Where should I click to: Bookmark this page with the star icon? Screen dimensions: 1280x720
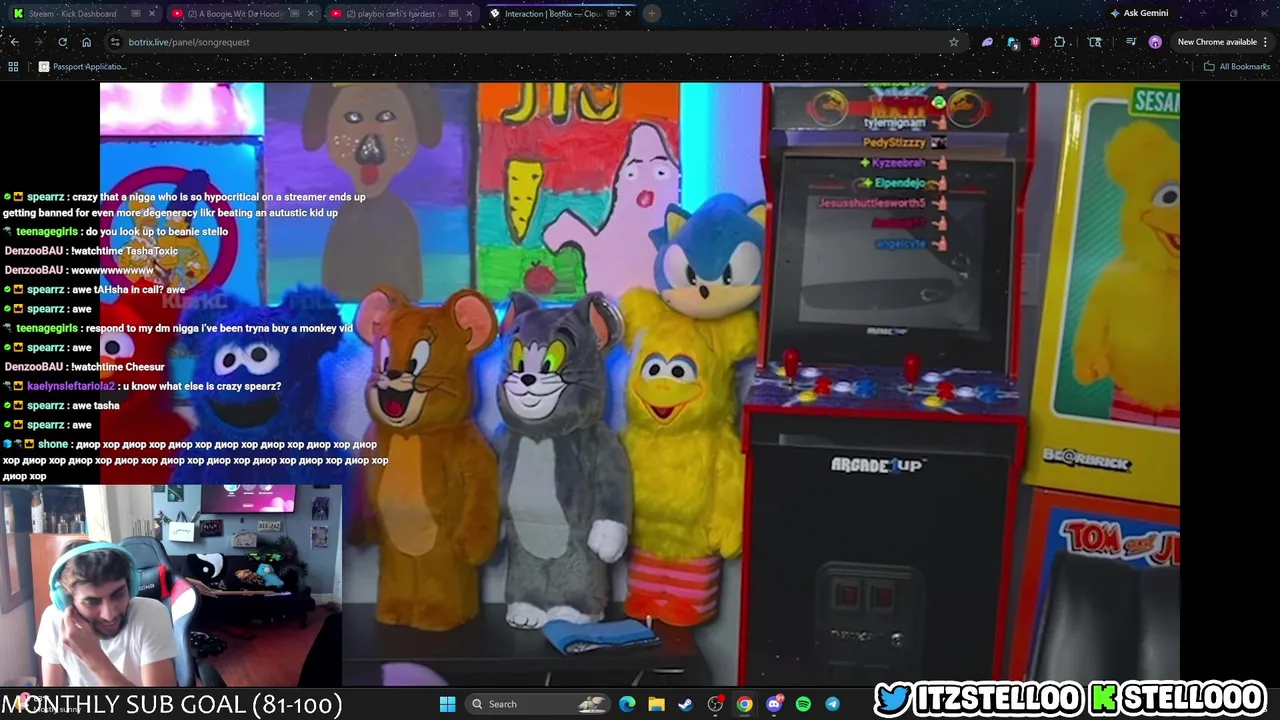click(x=953, y=42)
